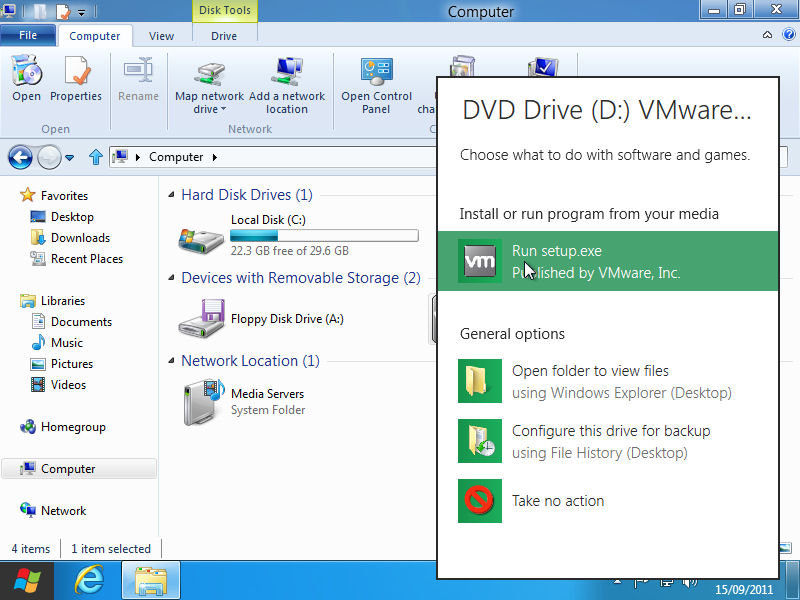
Task: Switch to the View ribbon tab
Action: coord(161,35)
